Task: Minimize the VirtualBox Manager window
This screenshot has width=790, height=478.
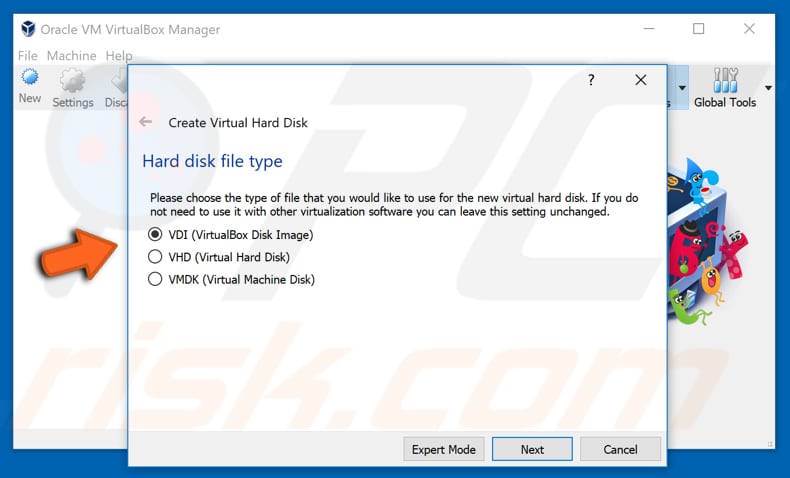Action: coord(649,29)
